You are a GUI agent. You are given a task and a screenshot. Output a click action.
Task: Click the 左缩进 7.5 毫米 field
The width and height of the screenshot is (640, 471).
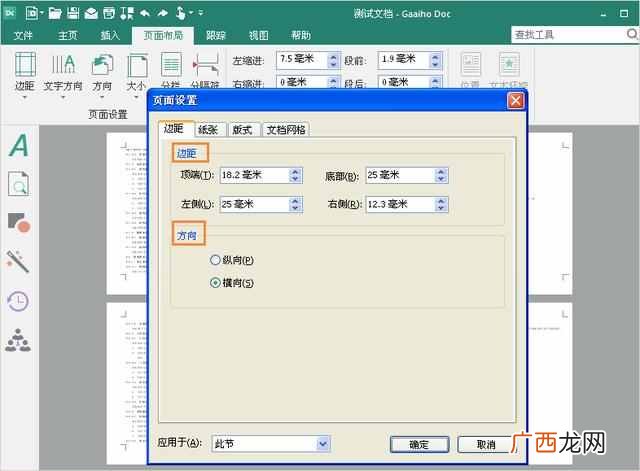[308, 60]
